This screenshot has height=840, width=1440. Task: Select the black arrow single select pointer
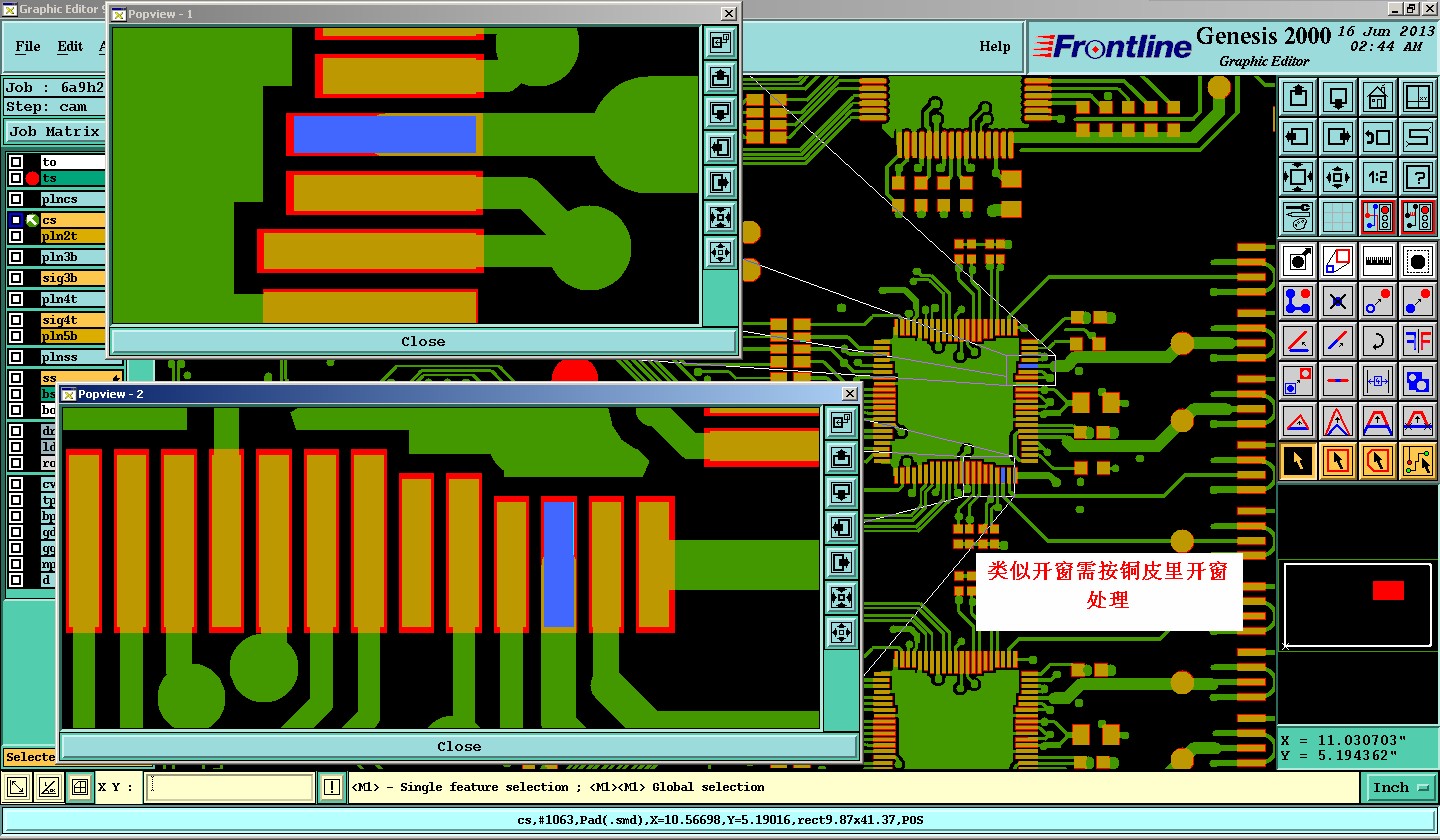tap(1298, 461)
